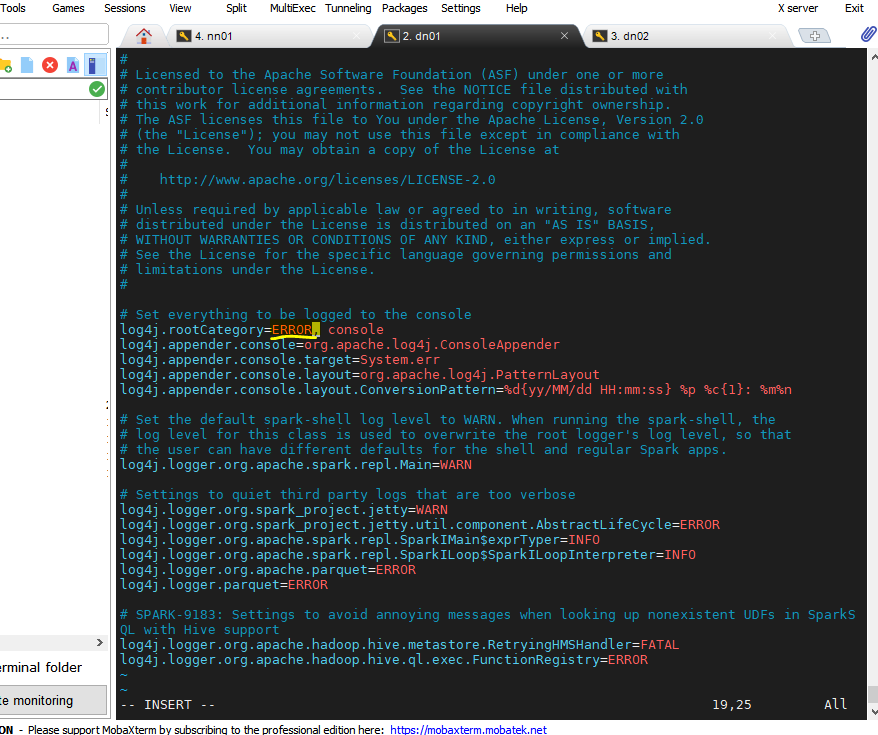Click the paperclip attach icon

(868, 35)
